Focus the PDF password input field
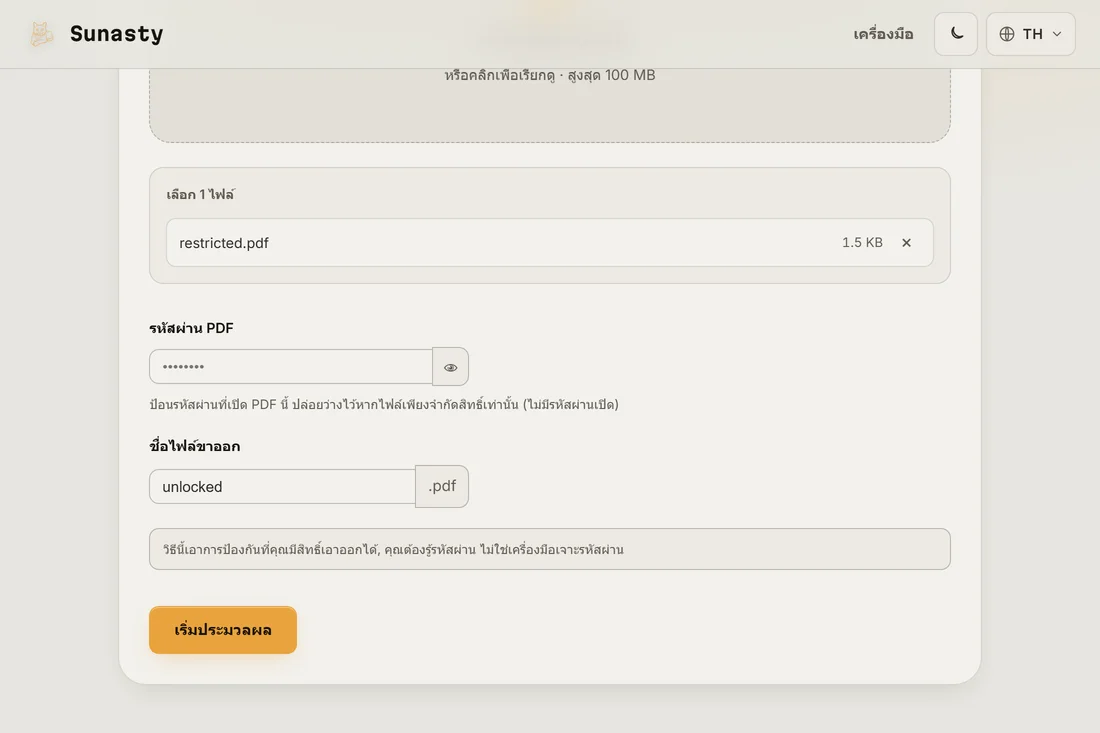This screenshot has height=733, width=1100. [x=291, y=367]
